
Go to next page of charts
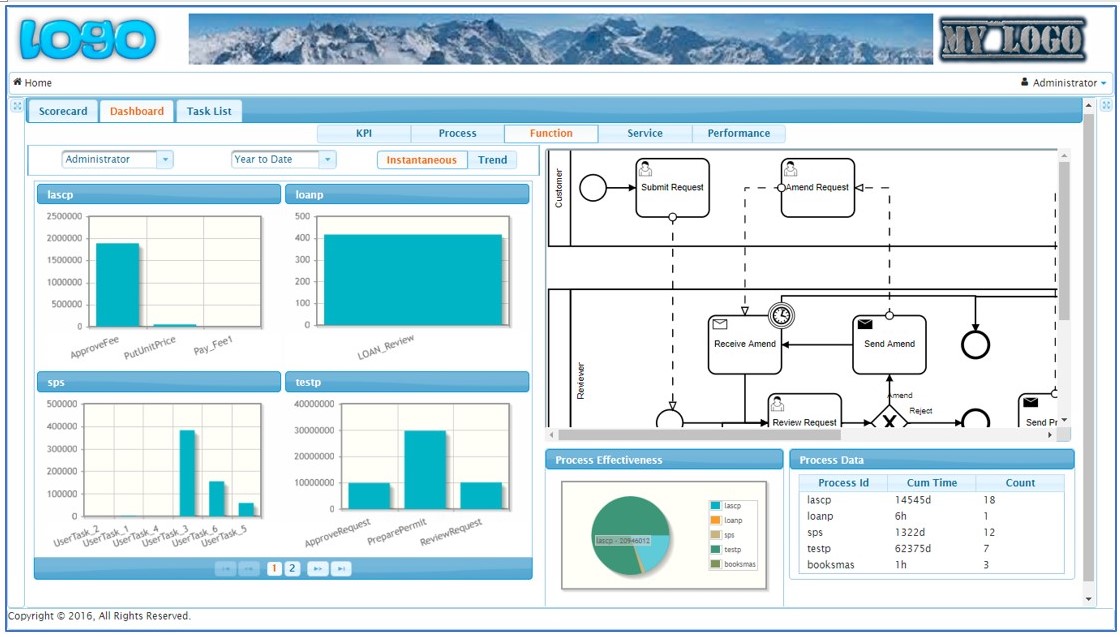pos(317,568)
